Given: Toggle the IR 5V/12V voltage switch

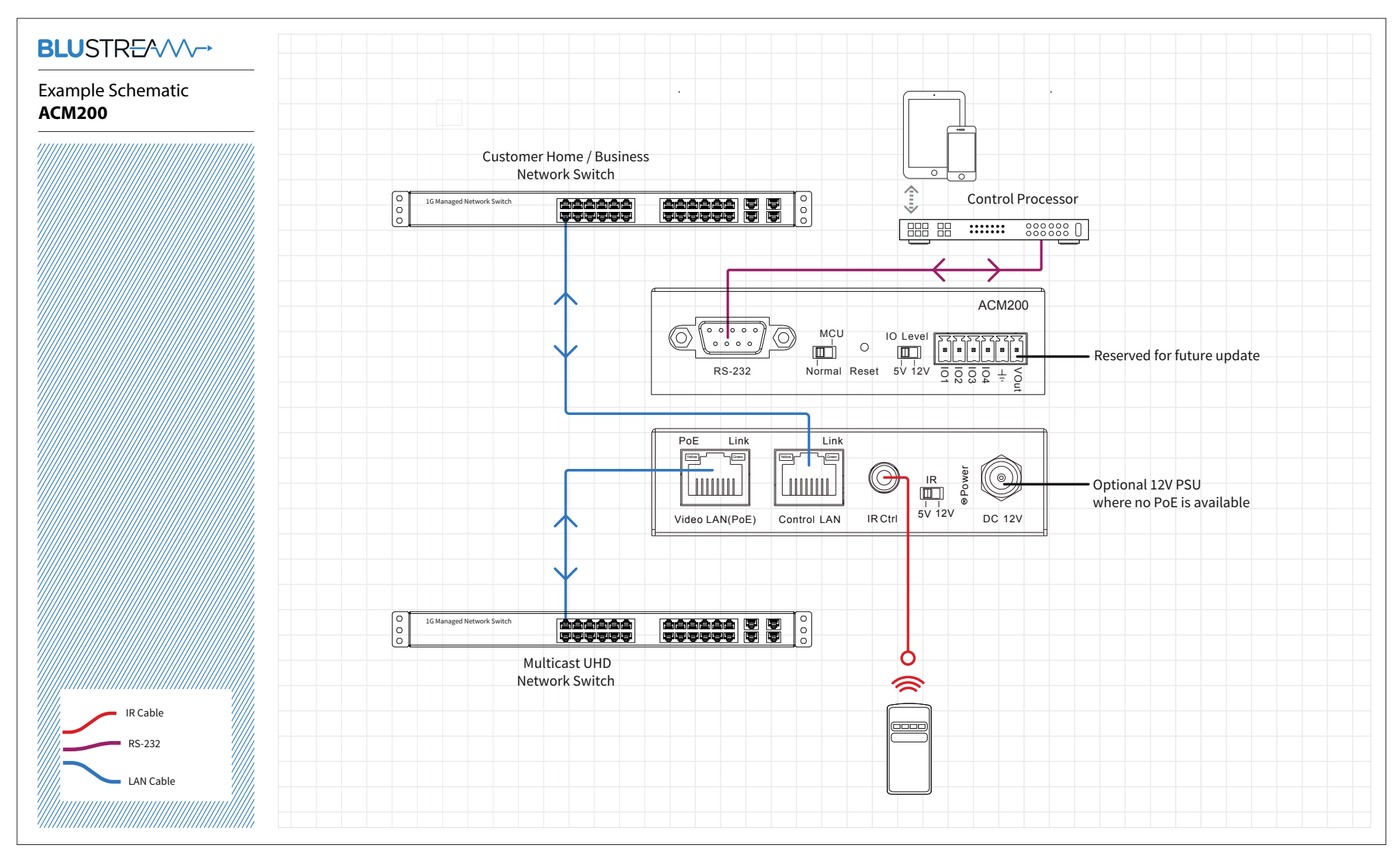Looking at the screenshot, I should 931,493.
